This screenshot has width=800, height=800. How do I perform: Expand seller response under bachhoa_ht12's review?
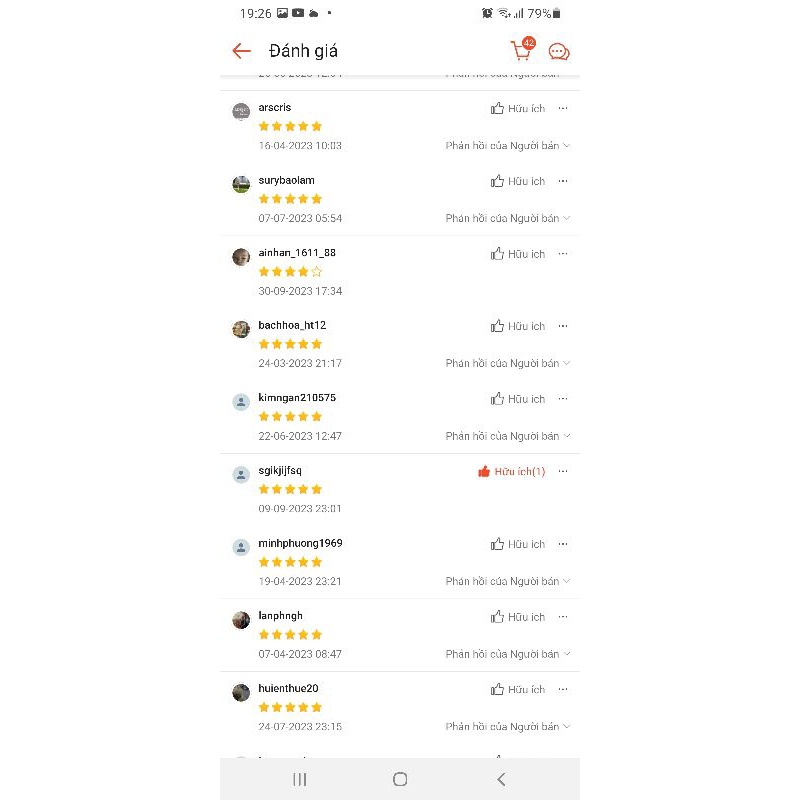[508, 364]
